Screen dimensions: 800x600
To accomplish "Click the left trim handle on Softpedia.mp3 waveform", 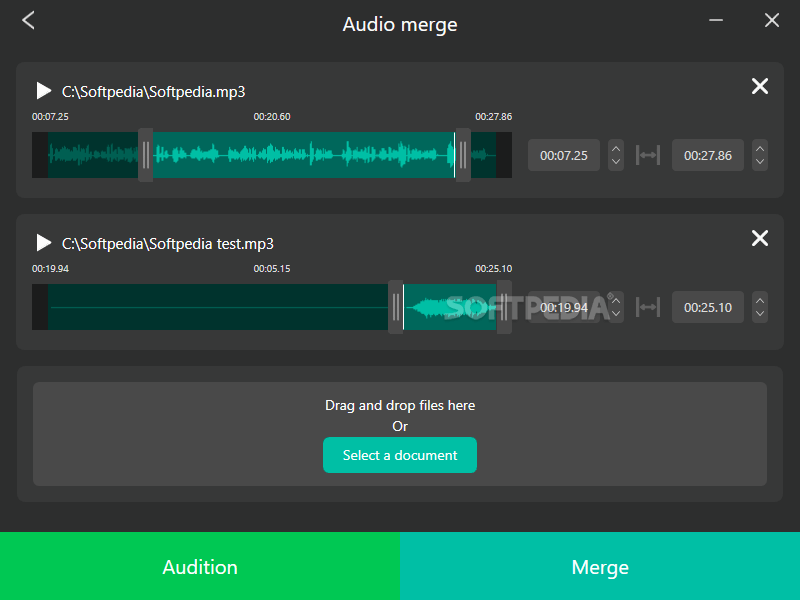I will (145, 155).
